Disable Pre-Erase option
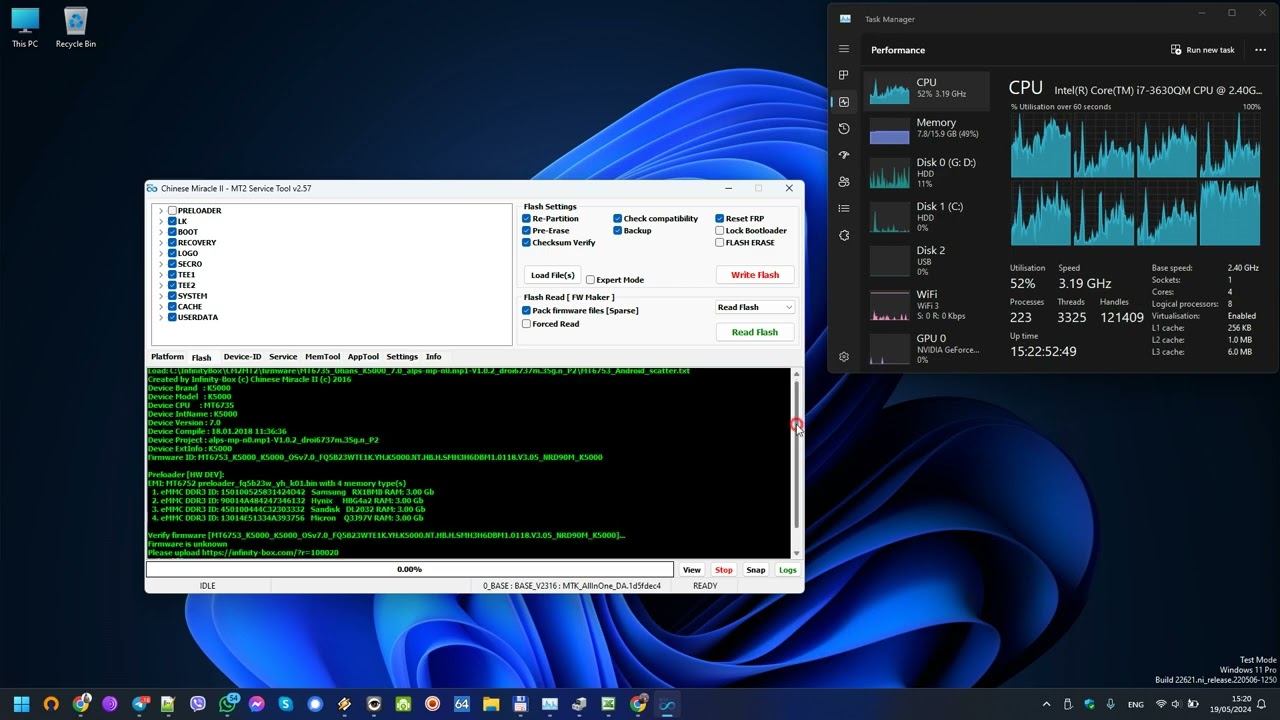The width and height of the screenshot is (1280, 720). [x=526, y=230]
